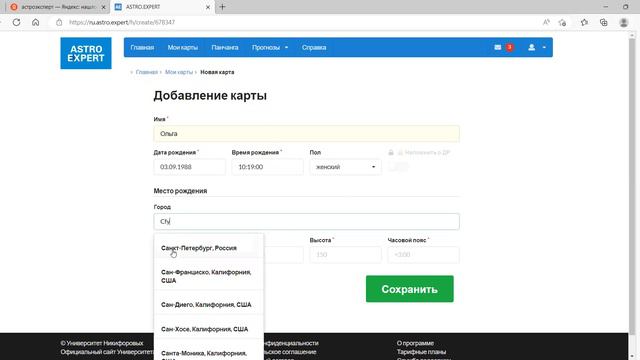Click the Время рождения field 10:19:00
Viewport: 640px width, 360px height.
point(267,167)
